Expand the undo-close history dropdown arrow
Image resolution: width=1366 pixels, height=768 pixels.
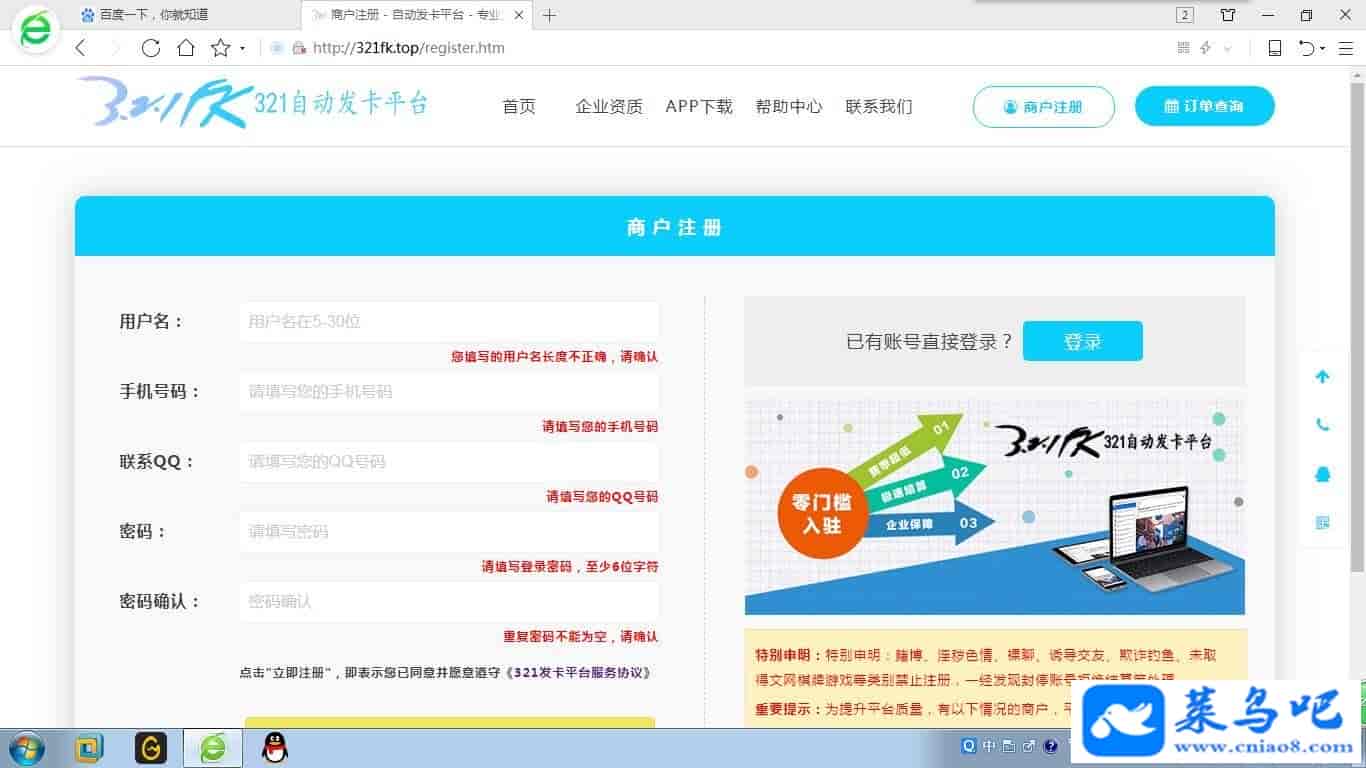1323,49
